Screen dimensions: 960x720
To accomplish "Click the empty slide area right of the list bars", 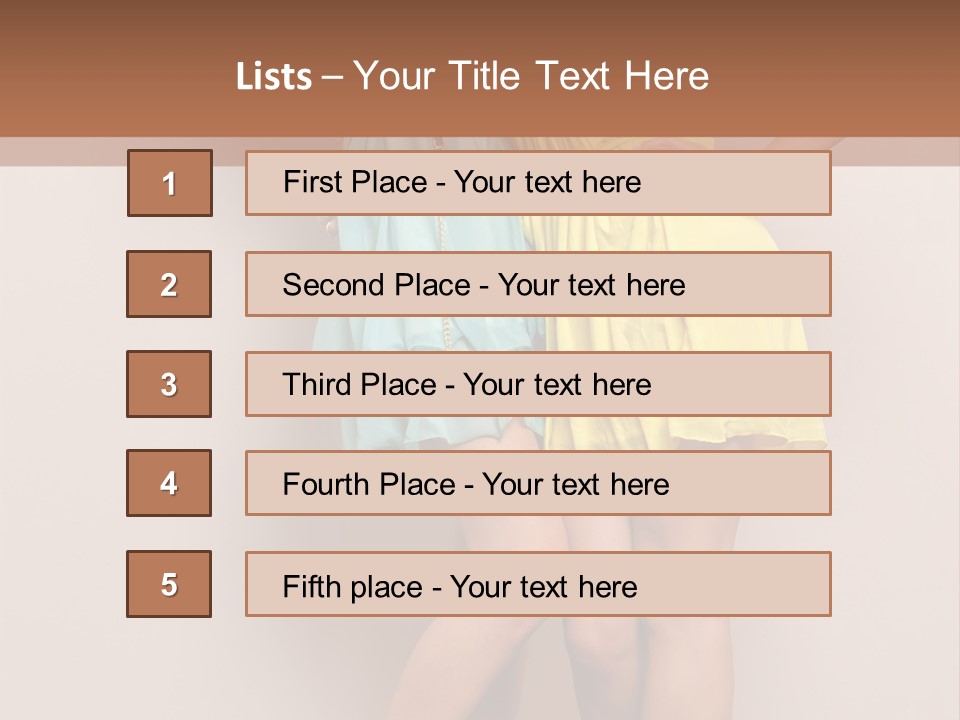I will 895,400.
